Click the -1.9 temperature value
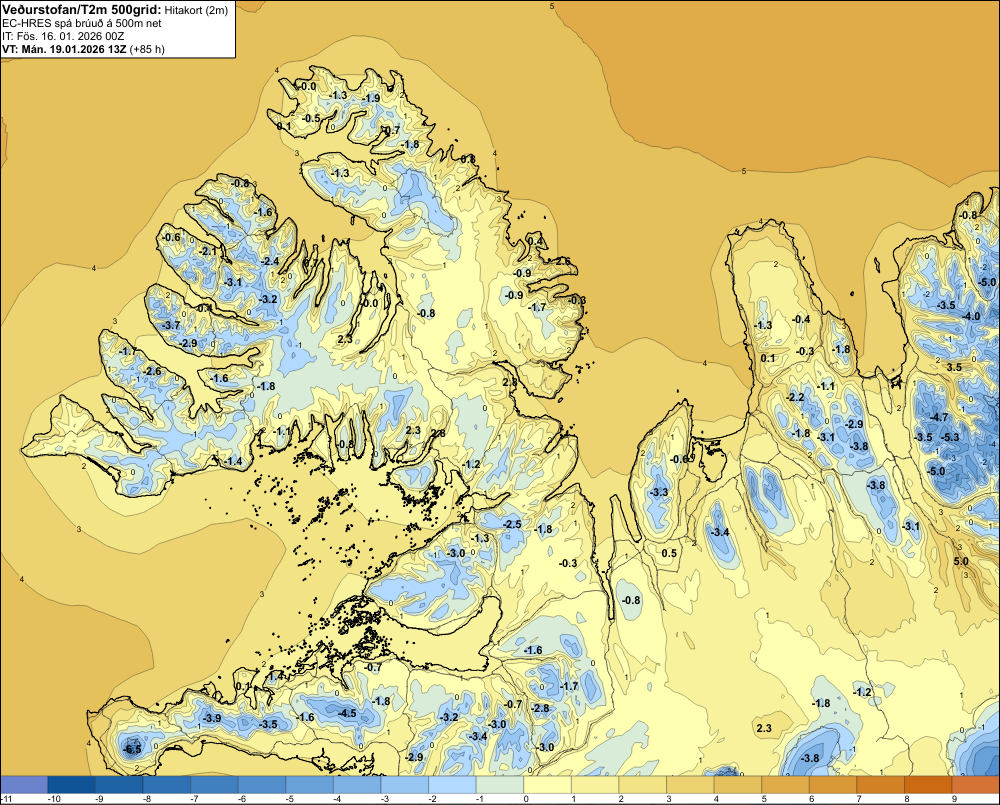 (371, 98)
